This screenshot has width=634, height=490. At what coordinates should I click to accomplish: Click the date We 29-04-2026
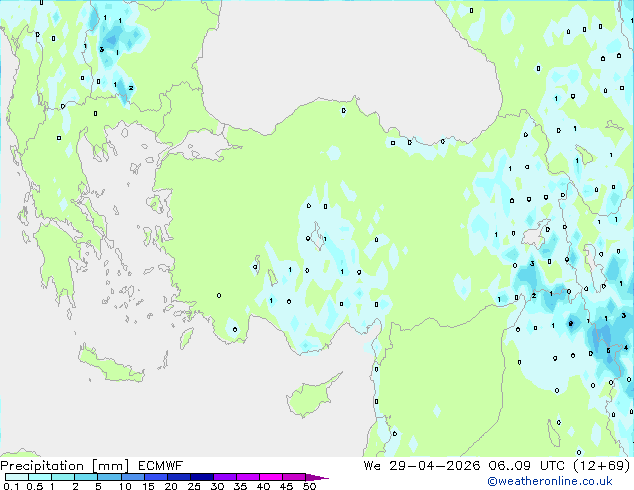tap(421, 466)
